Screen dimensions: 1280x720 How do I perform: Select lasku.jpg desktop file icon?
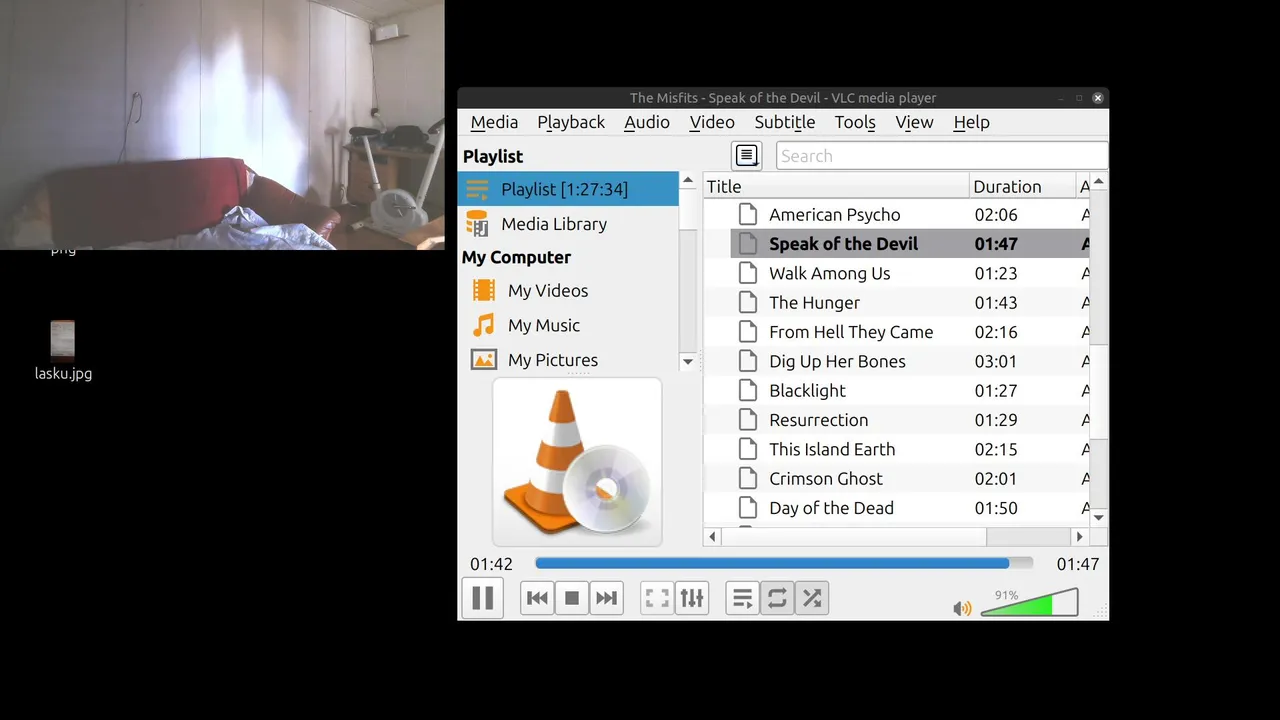click(x=63, y=351)
